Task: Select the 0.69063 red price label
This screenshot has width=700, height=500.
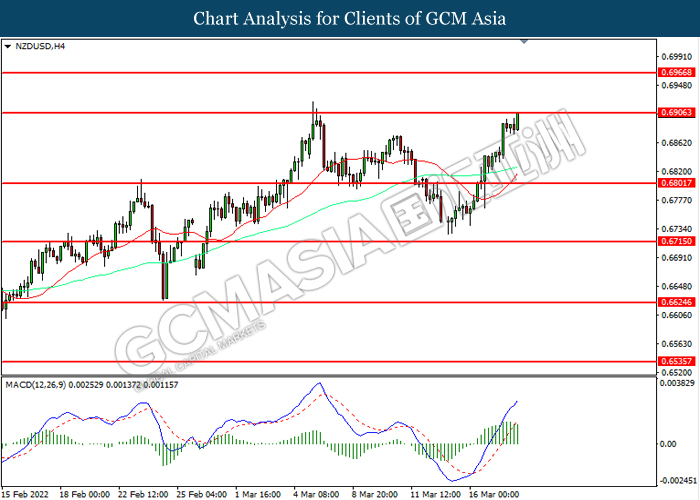Action: (676, 112)
